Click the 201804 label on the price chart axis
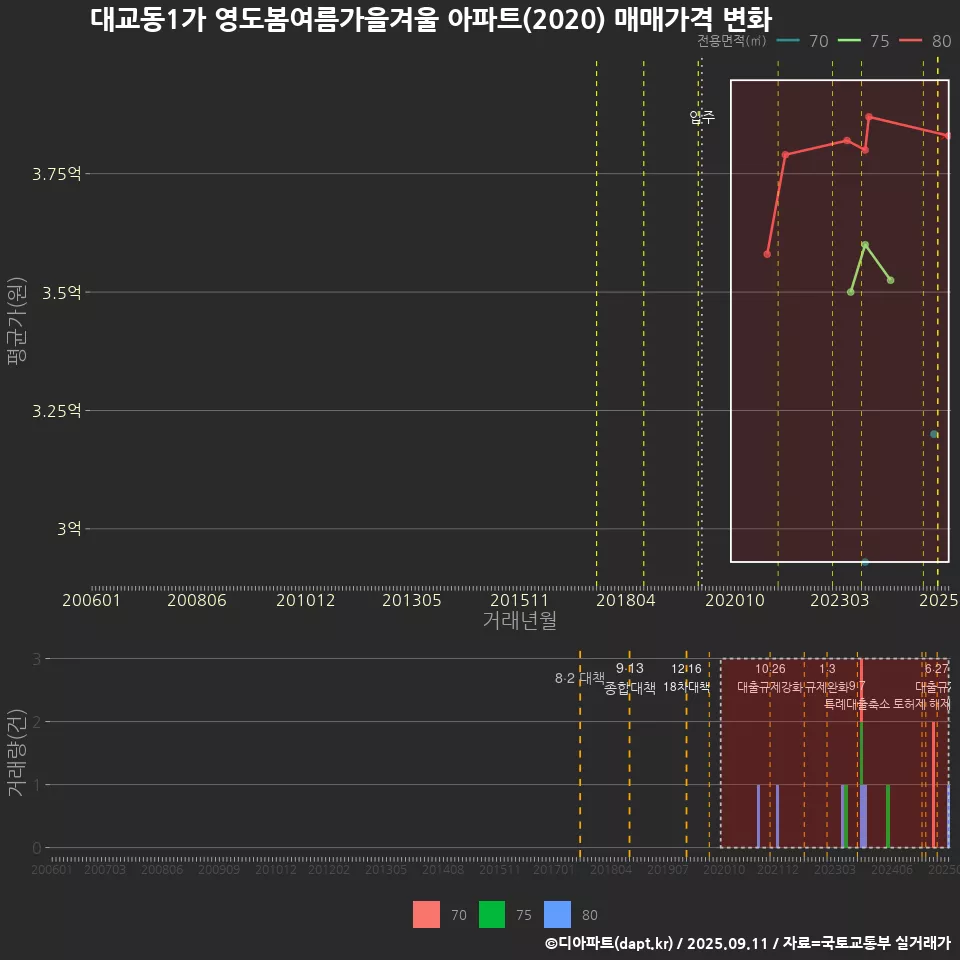The width and height of the screenshot is (960, 960). coord(626,601)
